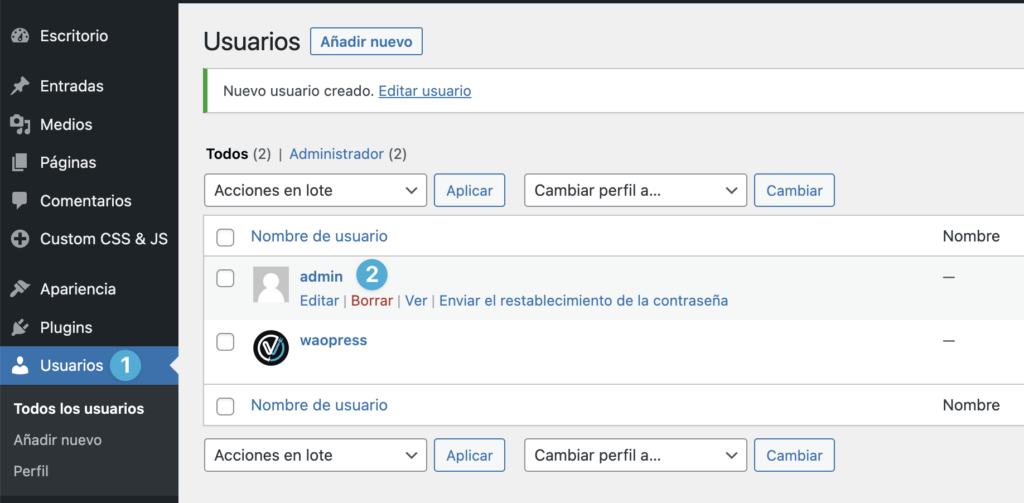Click the Nombre column footer text
Viewport: 1024px width, 503px height.
(971, 405)
